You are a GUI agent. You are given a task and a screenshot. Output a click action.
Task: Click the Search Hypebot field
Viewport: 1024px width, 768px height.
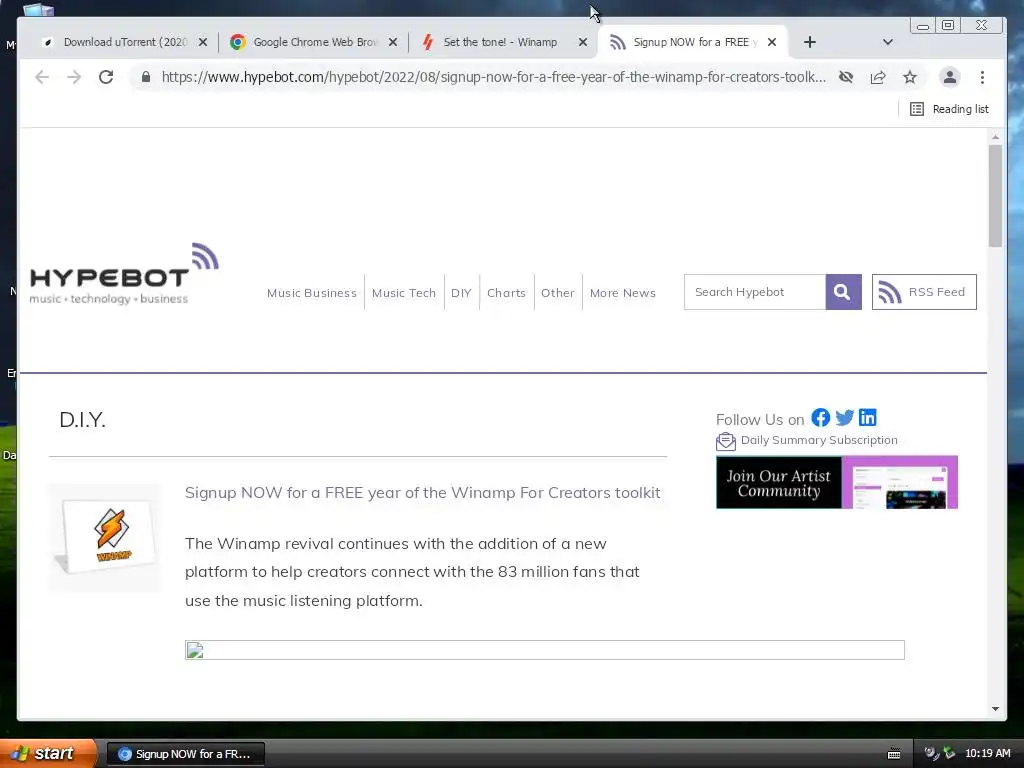755,292
